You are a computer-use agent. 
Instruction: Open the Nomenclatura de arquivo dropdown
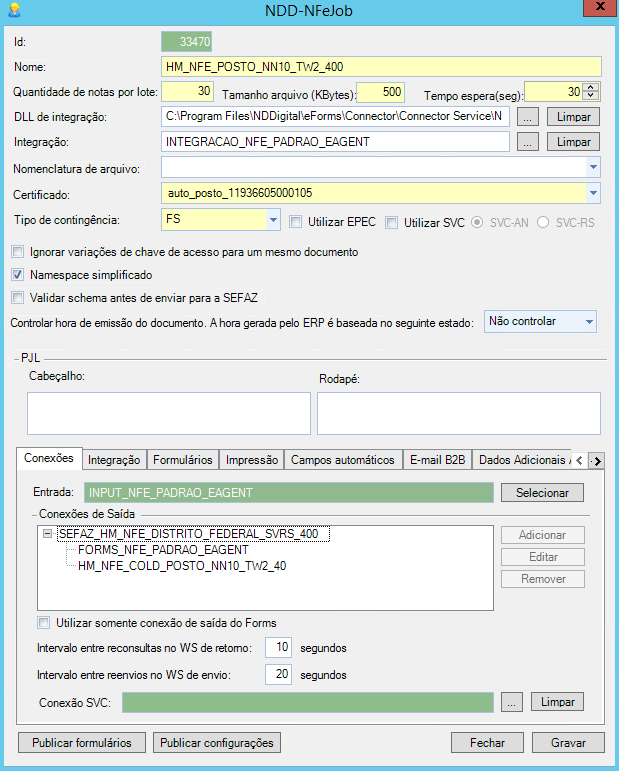point(593,167)
